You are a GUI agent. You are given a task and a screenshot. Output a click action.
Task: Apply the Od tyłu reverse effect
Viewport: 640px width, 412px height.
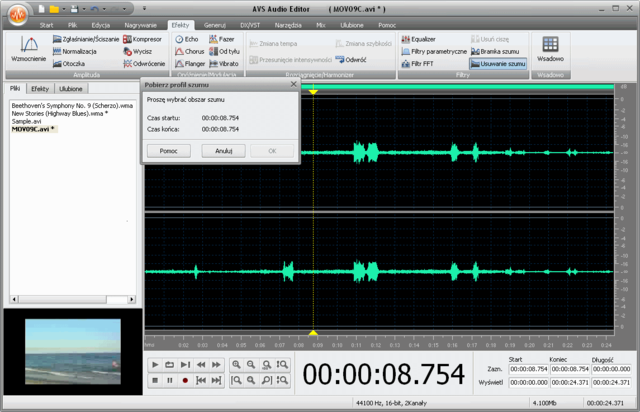click(224, 51)
